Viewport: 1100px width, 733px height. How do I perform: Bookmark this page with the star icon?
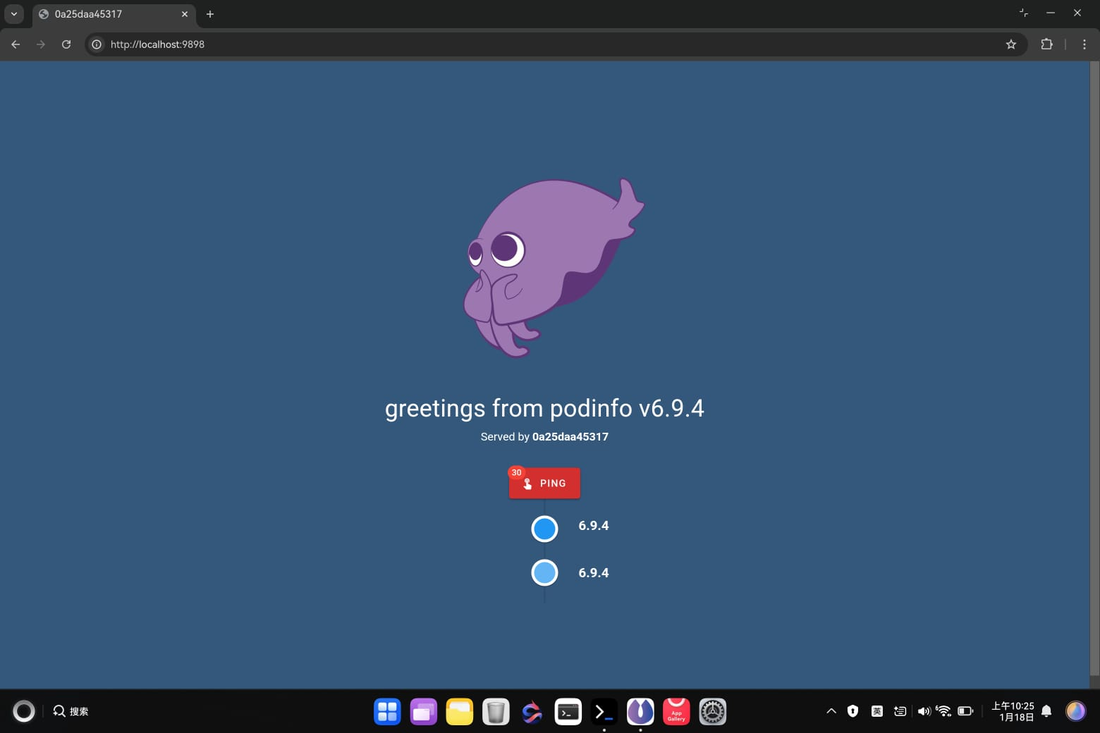[x=1010, y=44]
